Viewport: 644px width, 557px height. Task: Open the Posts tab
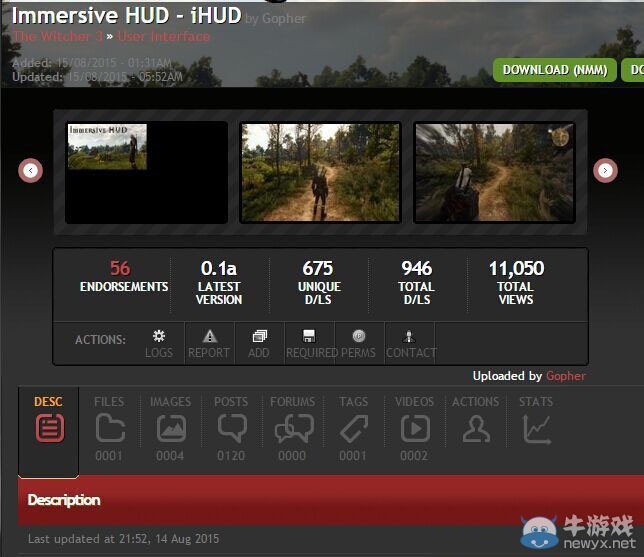231,428
